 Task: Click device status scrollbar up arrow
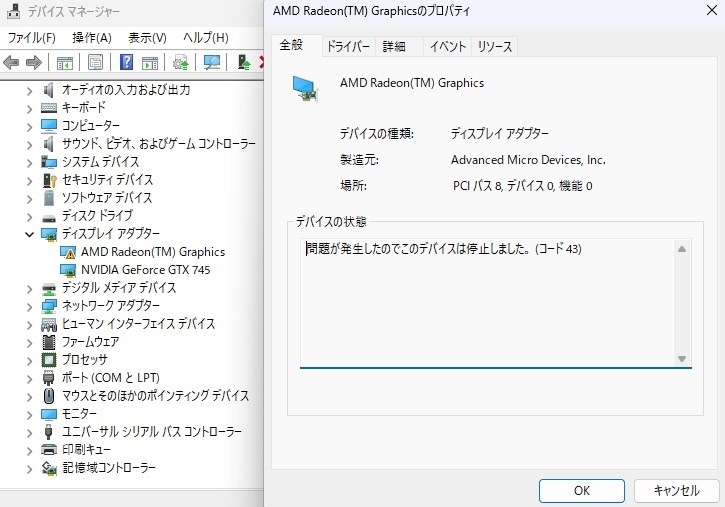point(682,249)
